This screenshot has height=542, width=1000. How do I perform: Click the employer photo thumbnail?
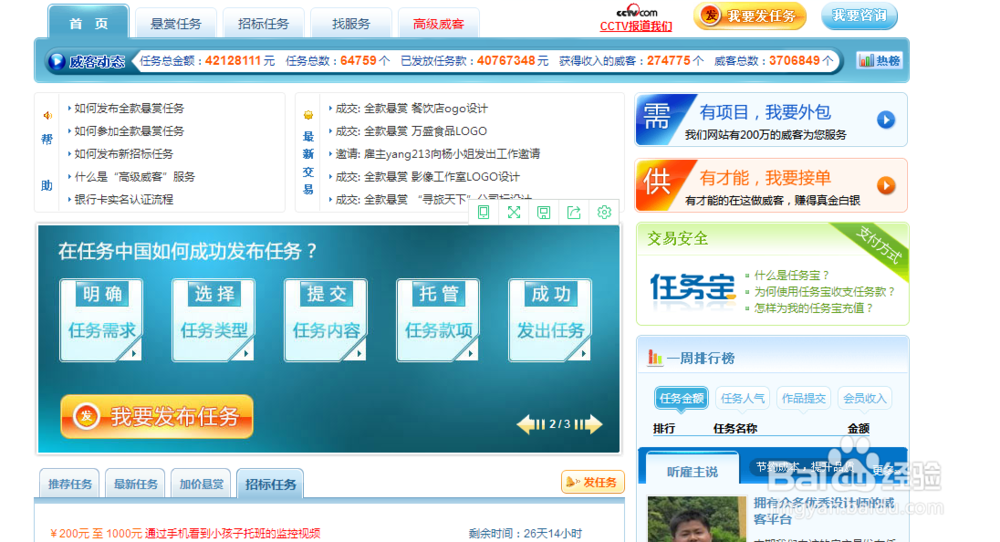point(696,520)
